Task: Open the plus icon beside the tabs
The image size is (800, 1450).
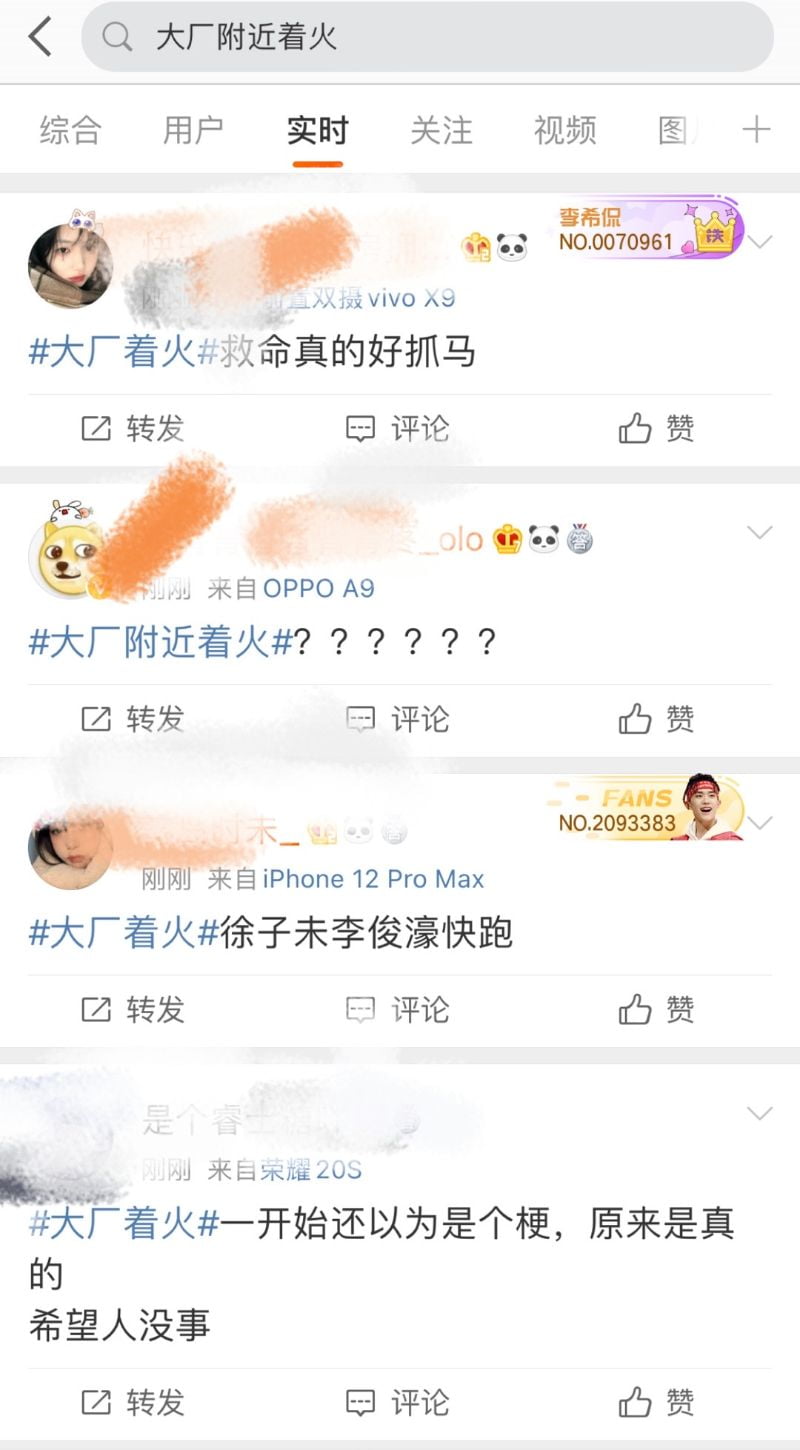Action: [756, 130]
